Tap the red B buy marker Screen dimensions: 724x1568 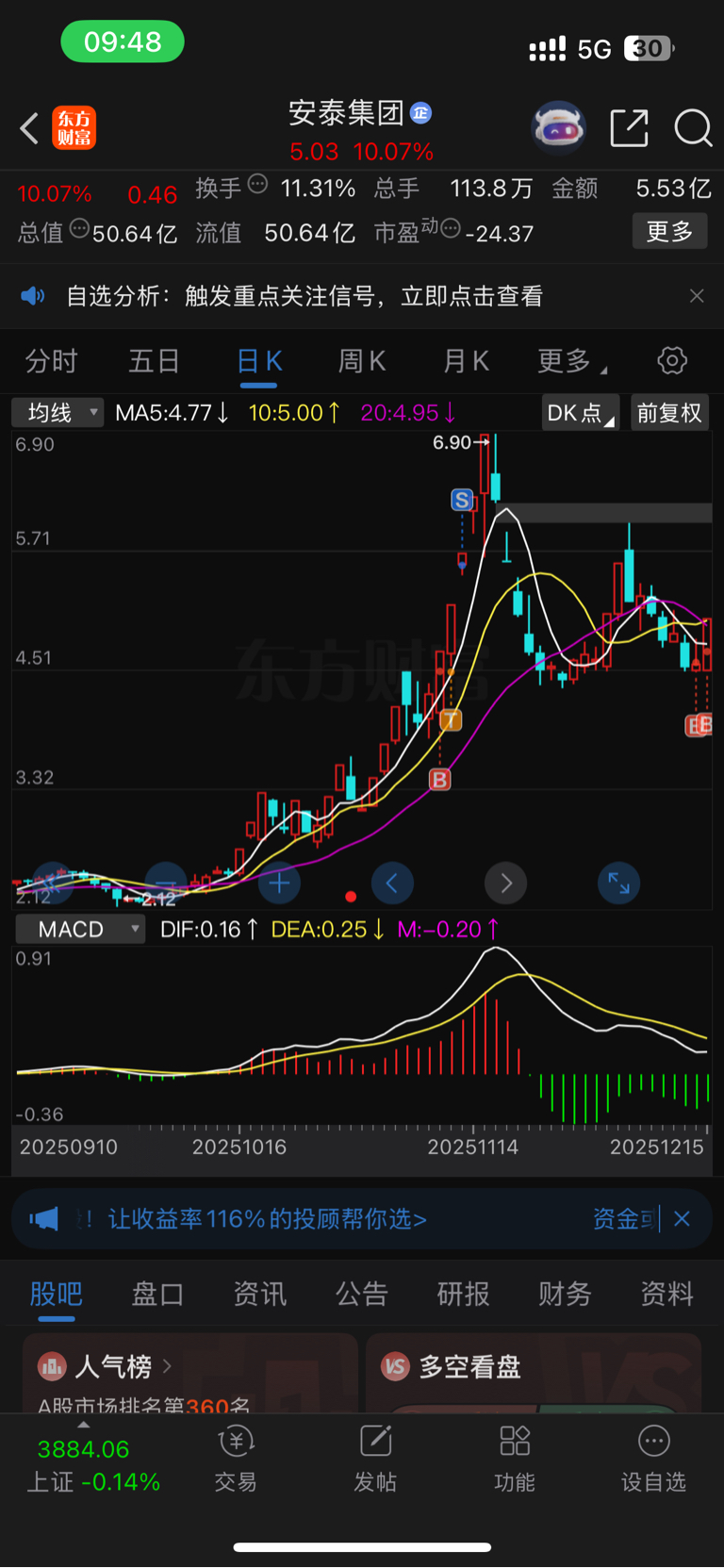439,780
